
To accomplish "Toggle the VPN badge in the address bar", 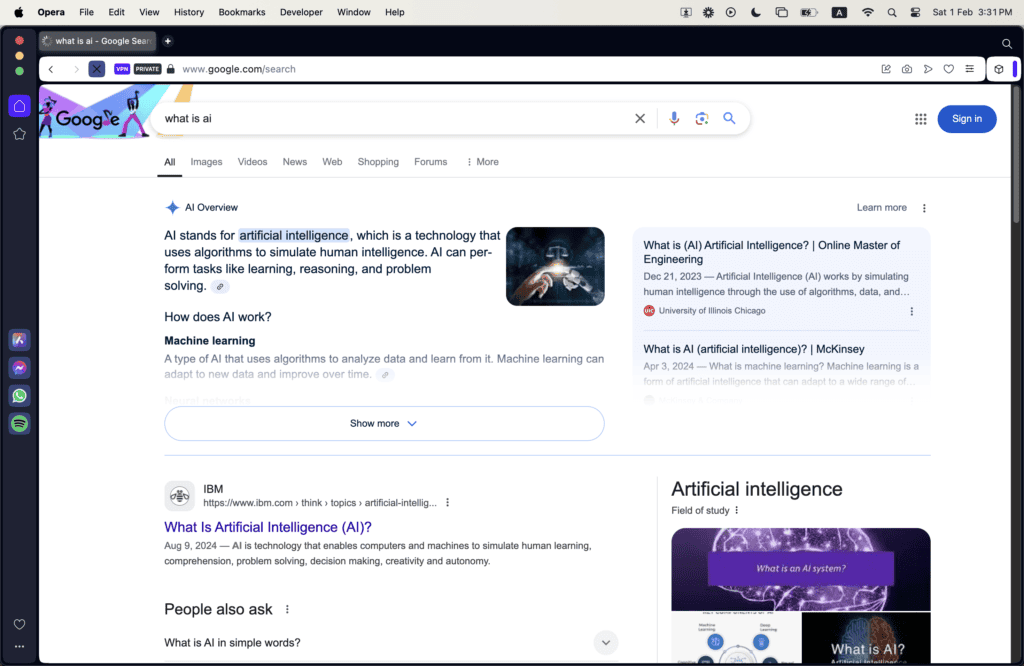I will (122, 69).
